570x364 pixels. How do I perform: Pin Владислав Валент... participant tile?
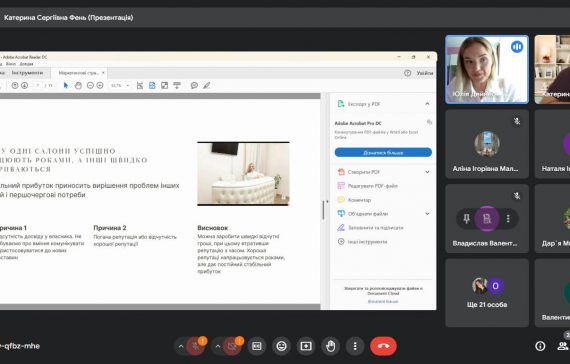[466, 219]
